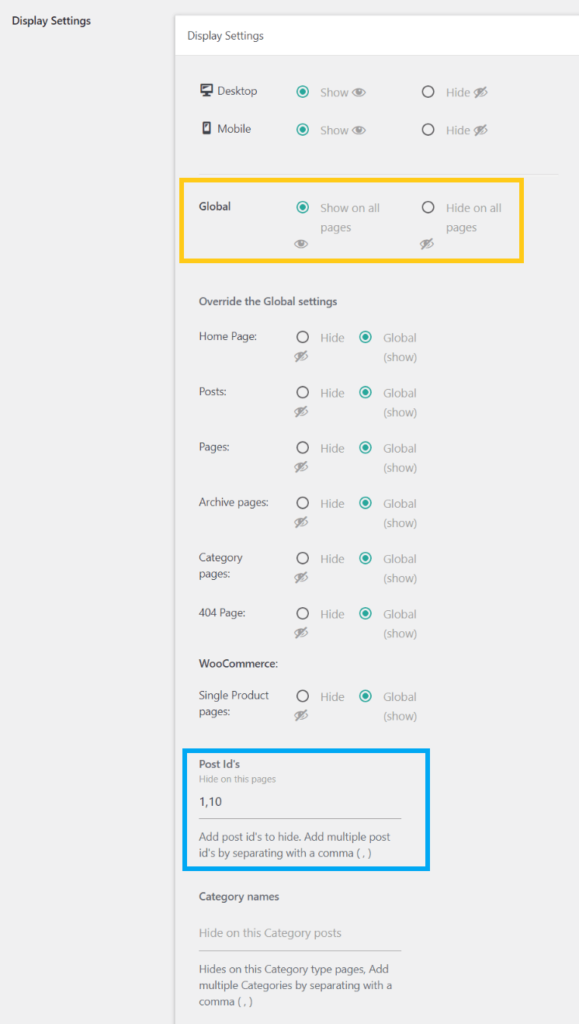The height and width of the screenshot is (1024, 579).
Task: Click the eye icon beside Desktop Show
Action: [359, 93]
